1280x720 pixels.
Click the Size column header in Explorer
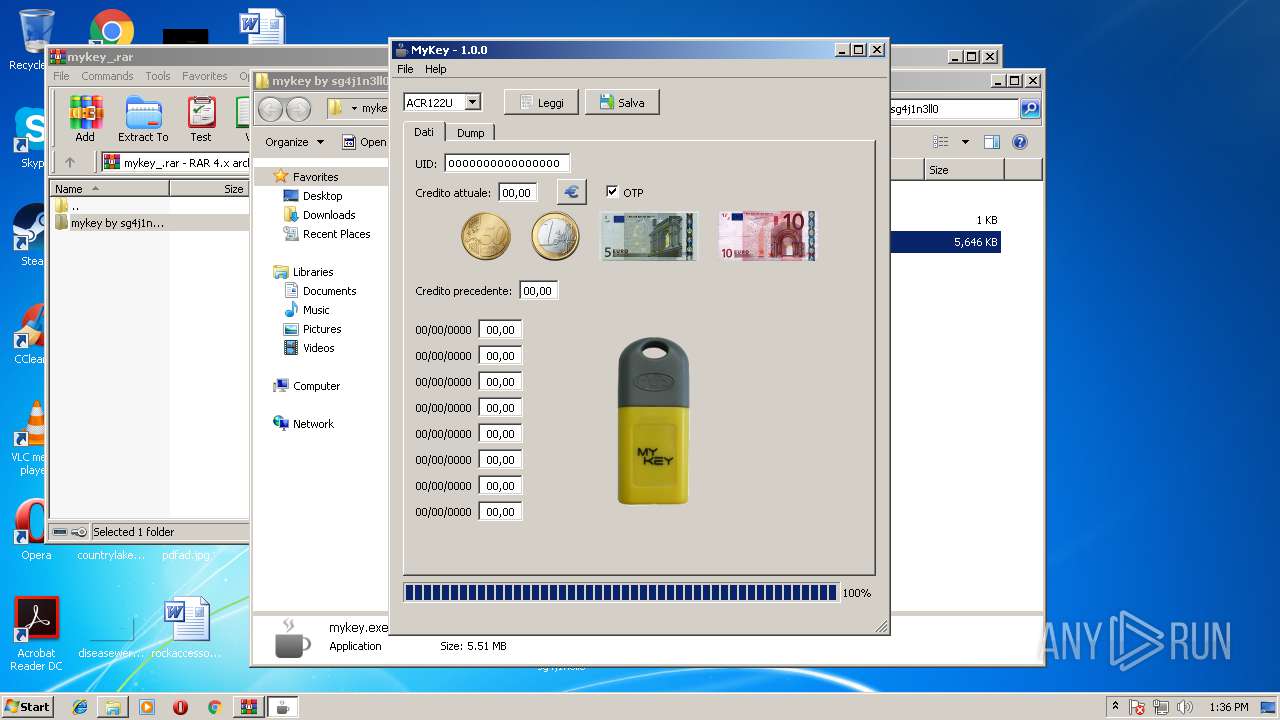click(964, 170)
